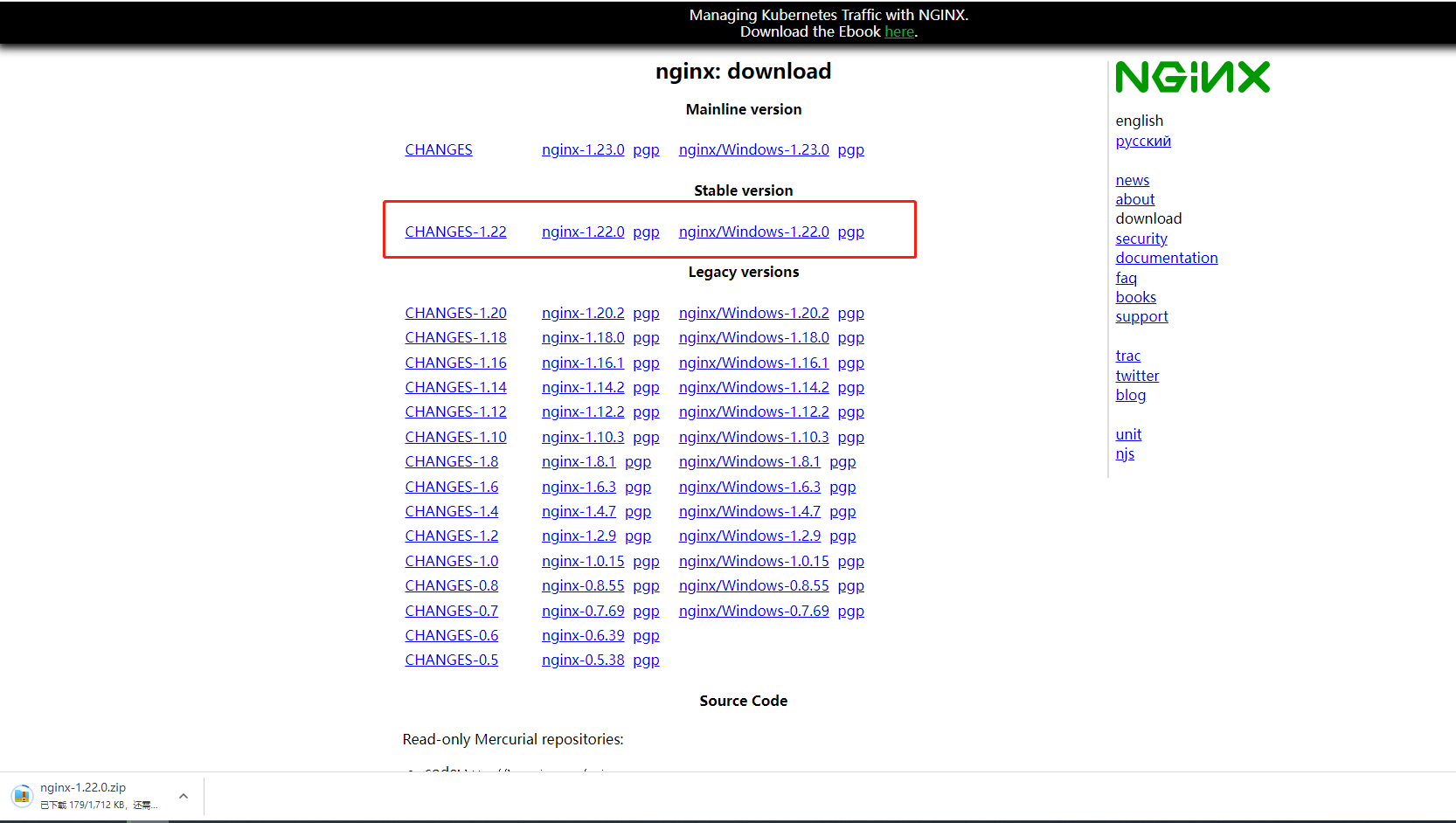
Task: Open the books page
Action: [x=1136, y=297]
